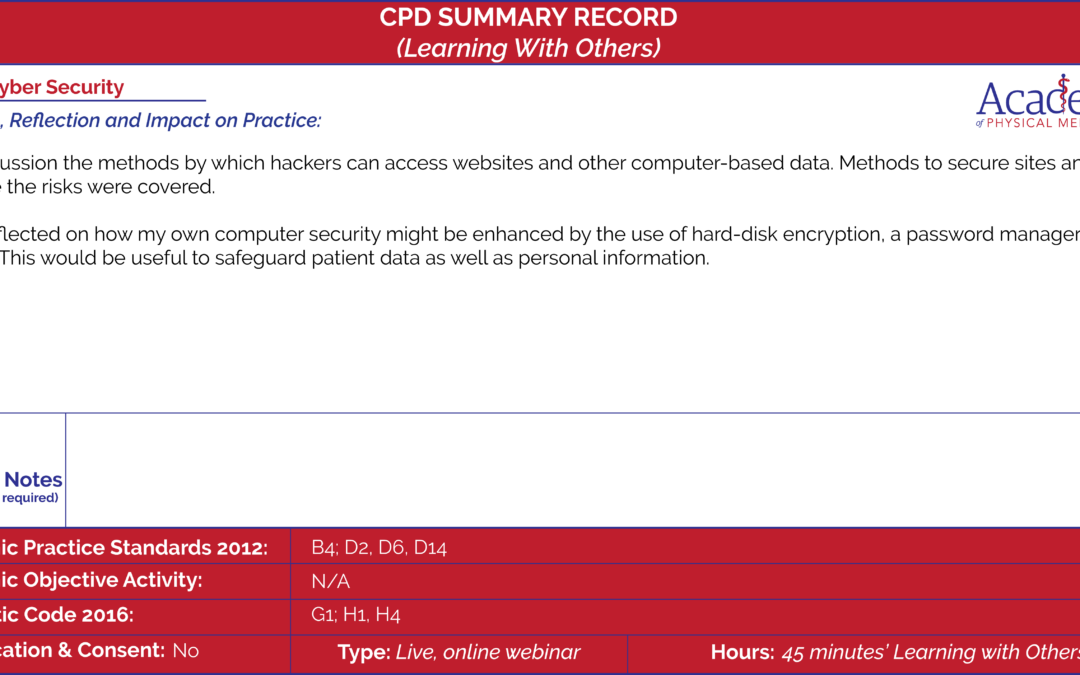Screen dimensions: 1080x675
Task: Click the CPD SUMMARY RECORD title
Action: (x=528, y=17)
